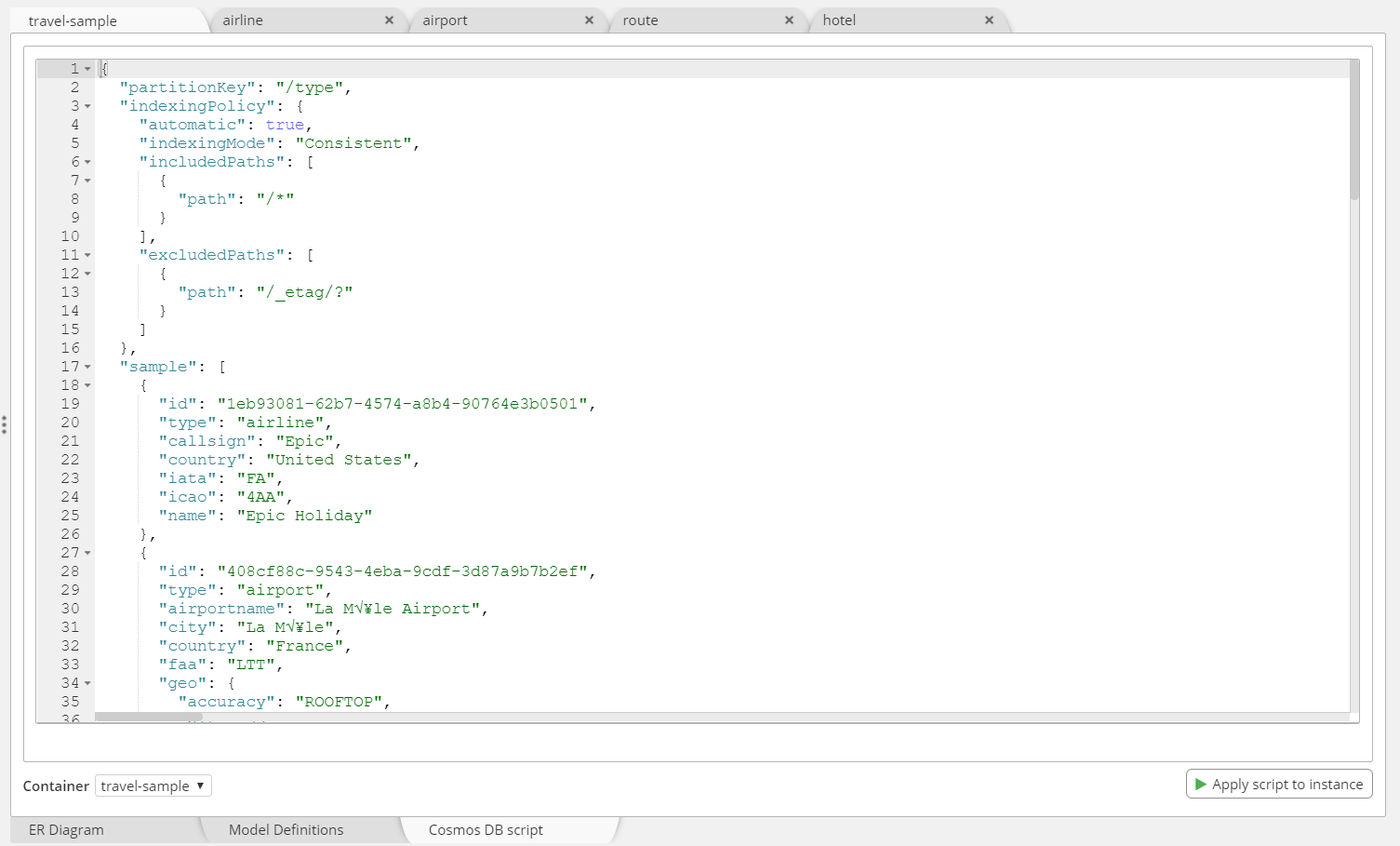
Task: Click the green play icon on Apply script
Action: (1200, 785)
